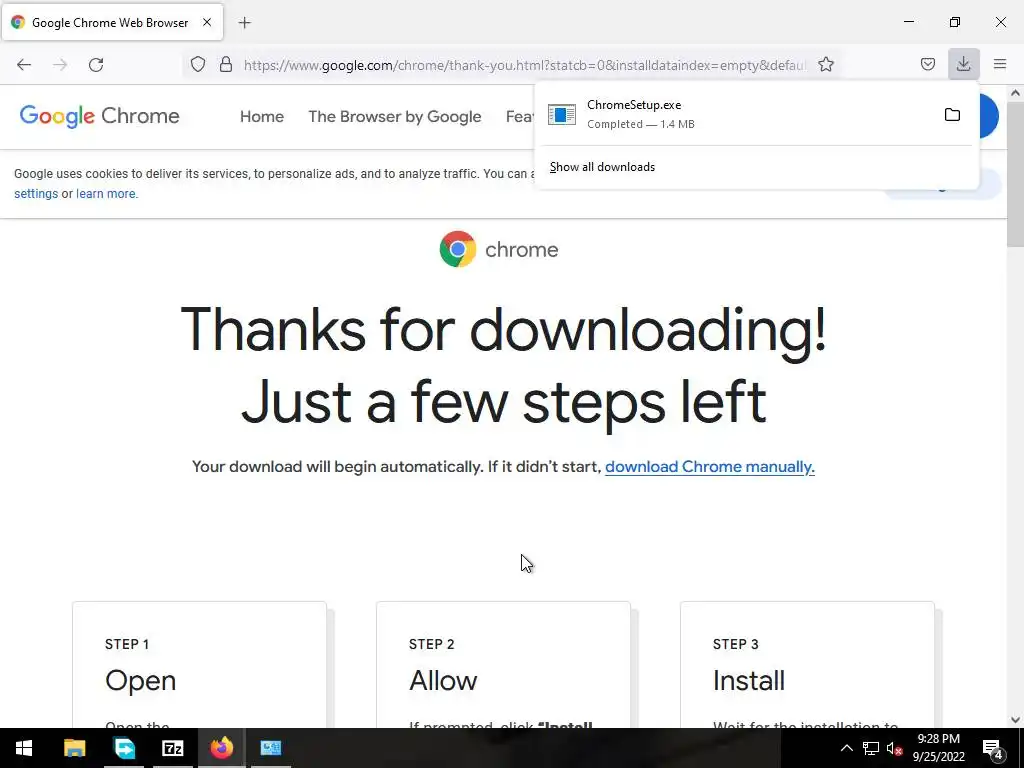This screenshot has height=768, width=1024.
Task: Click the Step 1 Open card
Action: point(199,665)
